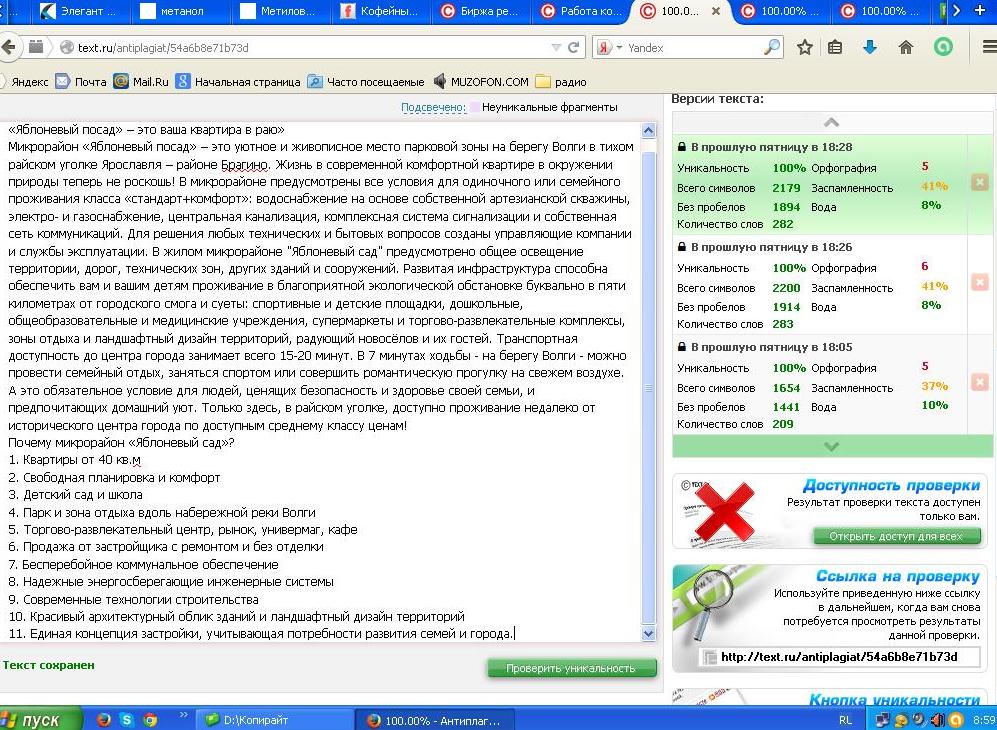This screenshot has height=730, width=997.
Task: Click the volume speaker icon in tray
Action: 937,720
